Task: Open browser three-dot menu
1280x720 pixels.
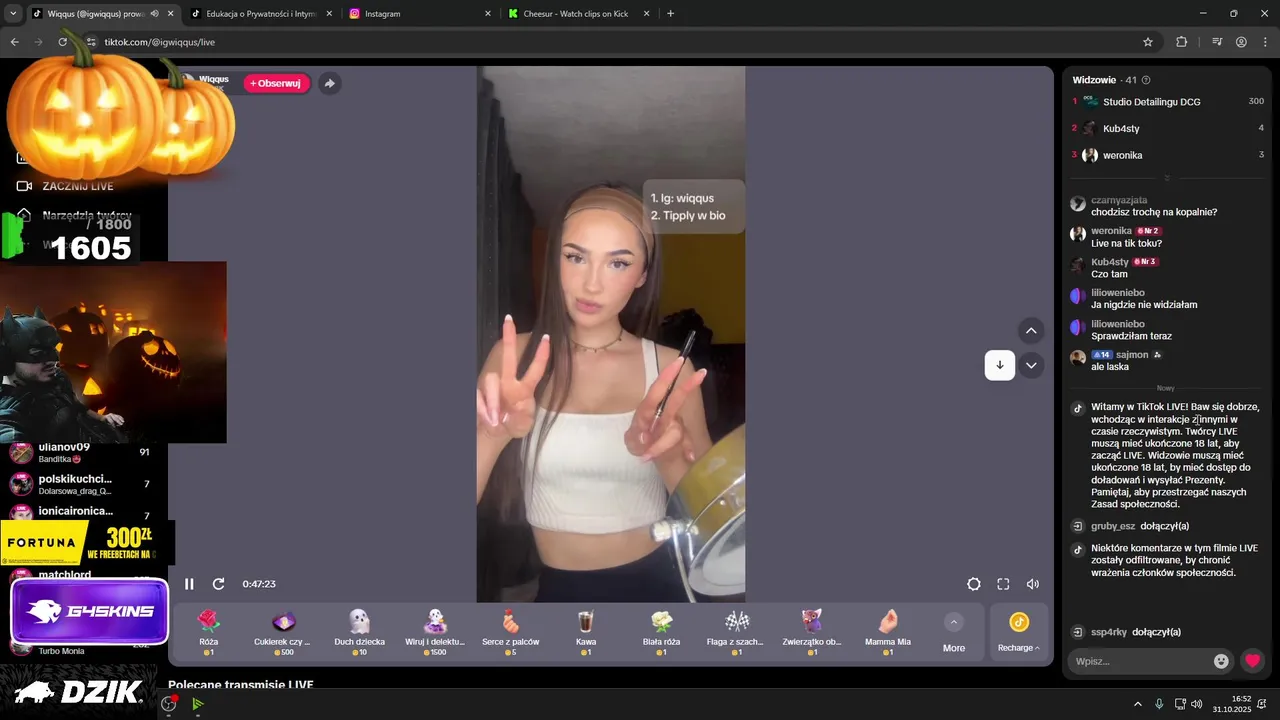Action: (x=1265, y=42)
